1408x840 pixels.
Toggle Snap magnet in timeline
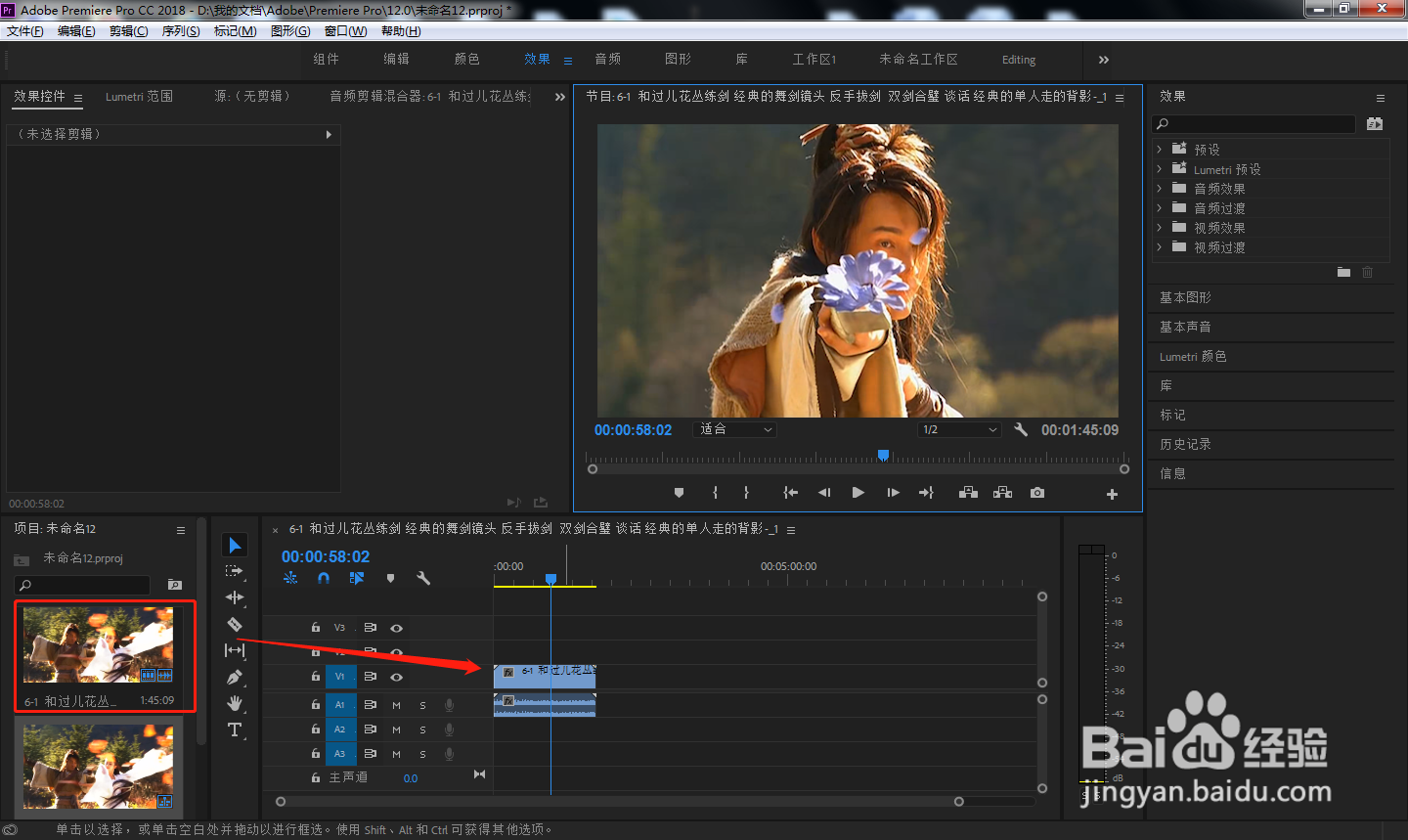click(324, 578)
